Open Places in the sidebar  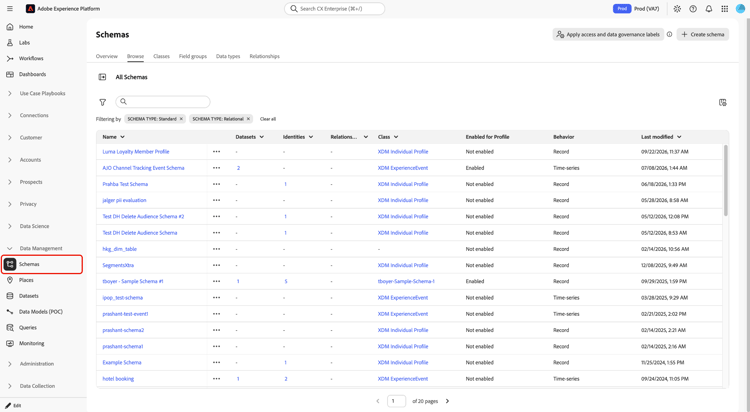tap(26, 280)
